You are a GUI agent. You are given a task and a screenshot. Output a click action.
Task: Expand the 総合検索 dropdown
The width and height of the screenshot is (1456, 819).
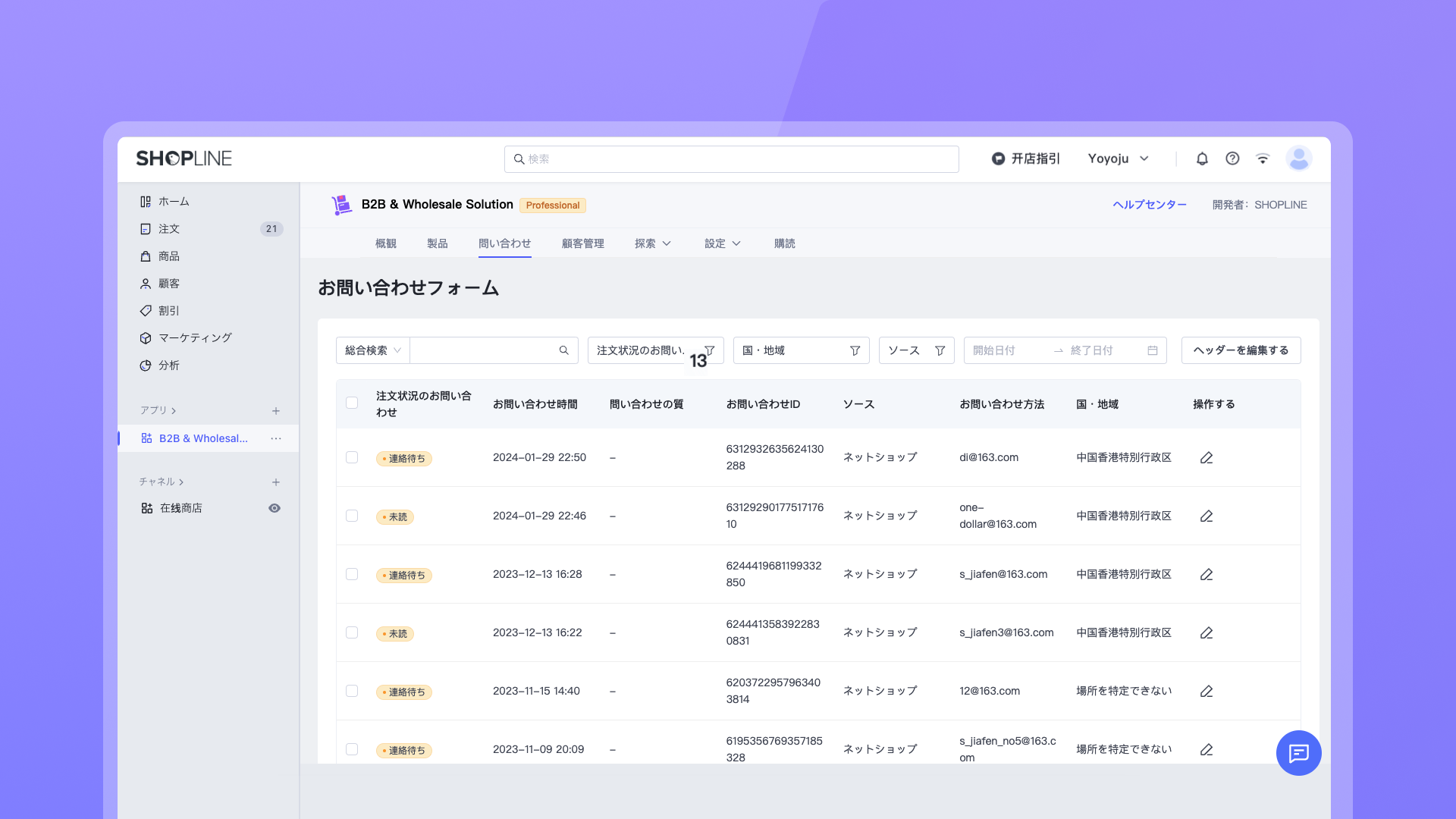tap(372, 350)
